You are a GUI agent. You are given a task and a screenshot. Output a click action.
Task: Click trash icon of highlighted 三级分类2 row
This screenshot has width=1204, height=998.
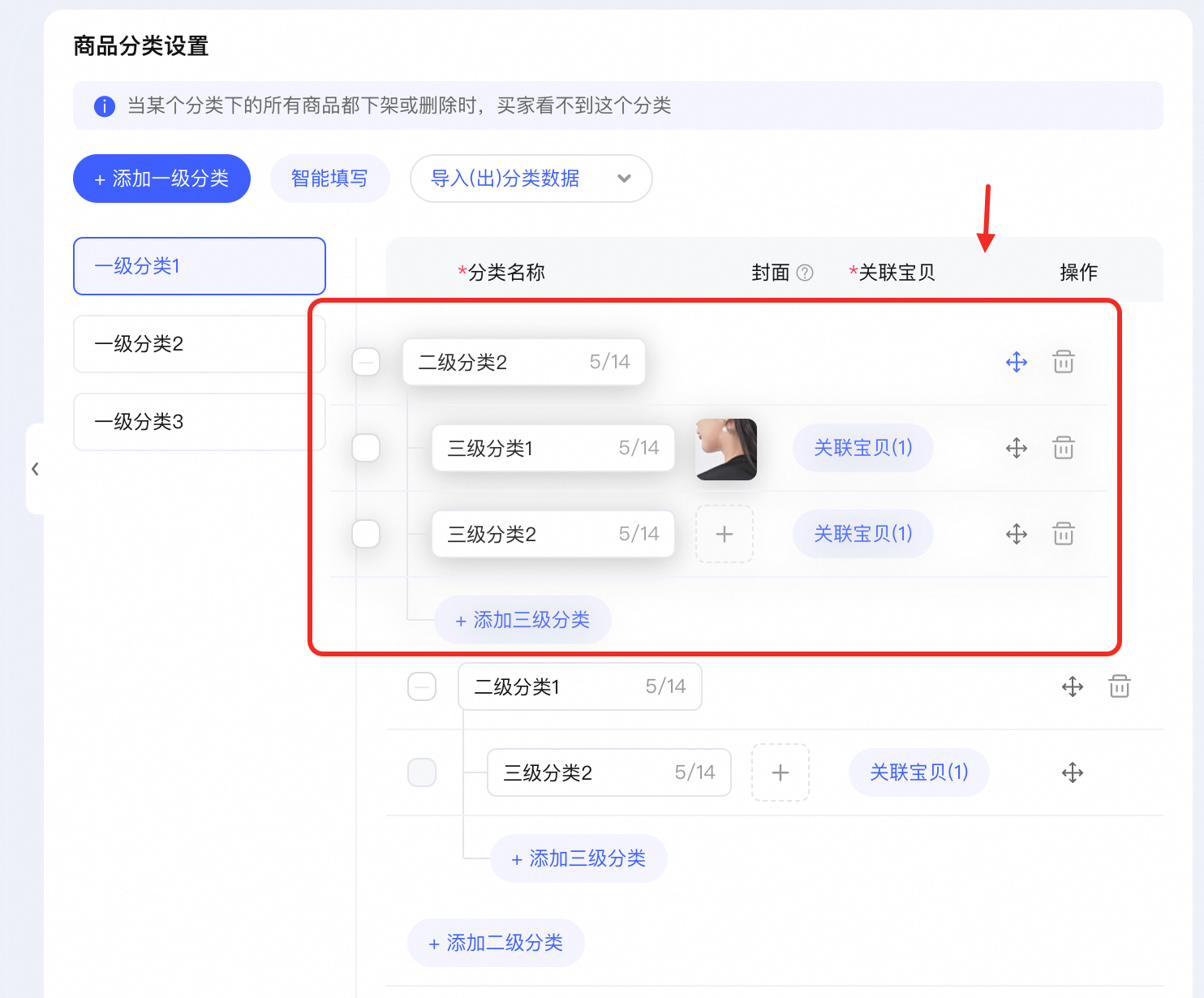tap(1064, 534)
